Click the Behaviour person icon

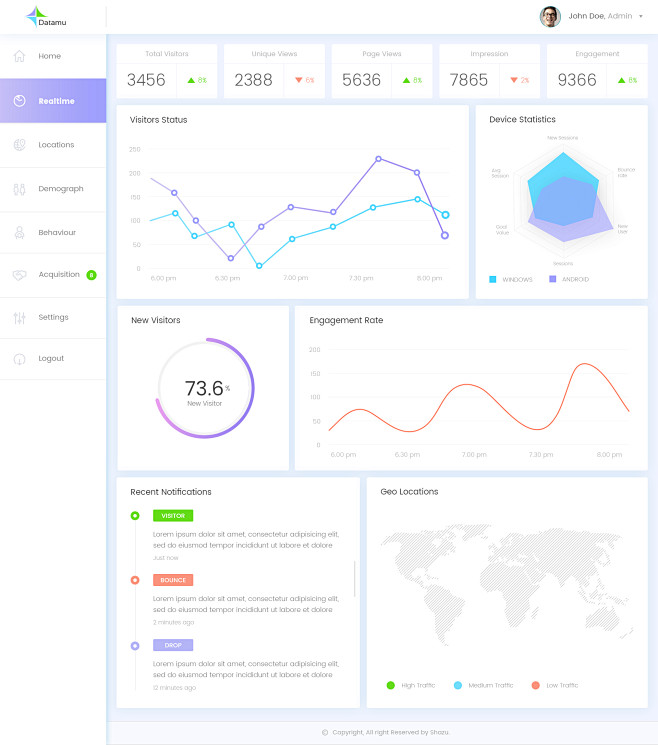tap(19, 232)
